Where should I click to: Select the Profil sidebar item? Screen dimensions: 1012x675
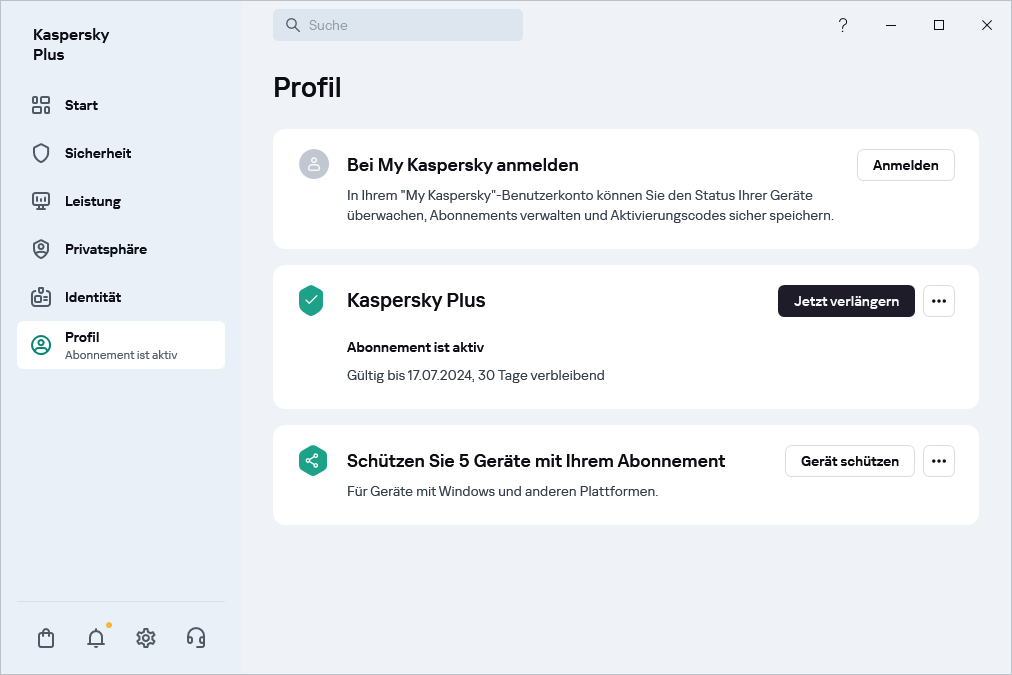coord(120,345)
